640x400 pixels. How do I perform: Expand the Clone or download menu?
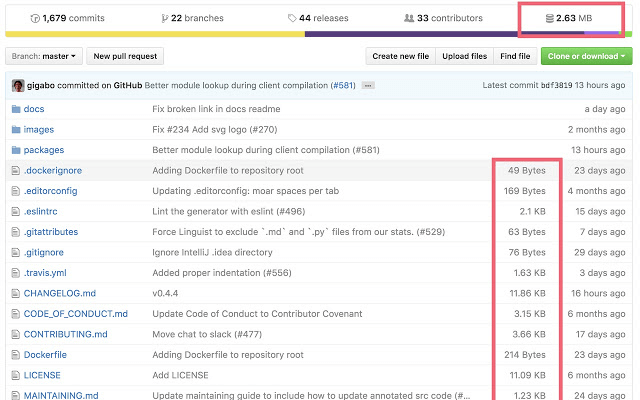[585, 56]
